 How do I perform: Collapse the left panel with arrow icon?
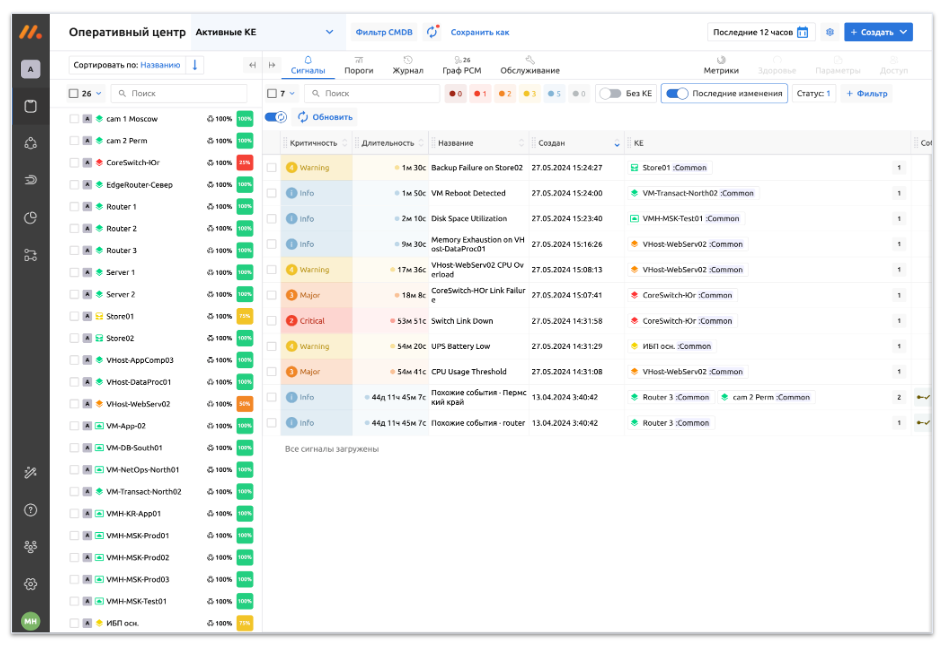click(251, 65)
